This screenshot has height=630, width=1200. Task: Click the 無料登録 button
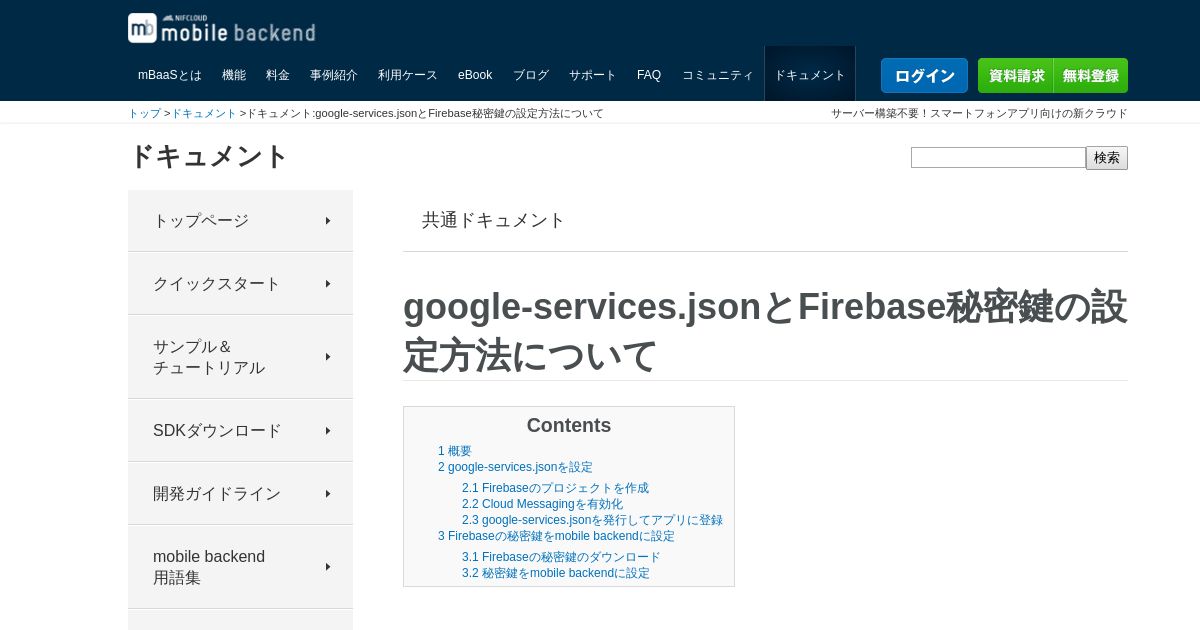1091,76
